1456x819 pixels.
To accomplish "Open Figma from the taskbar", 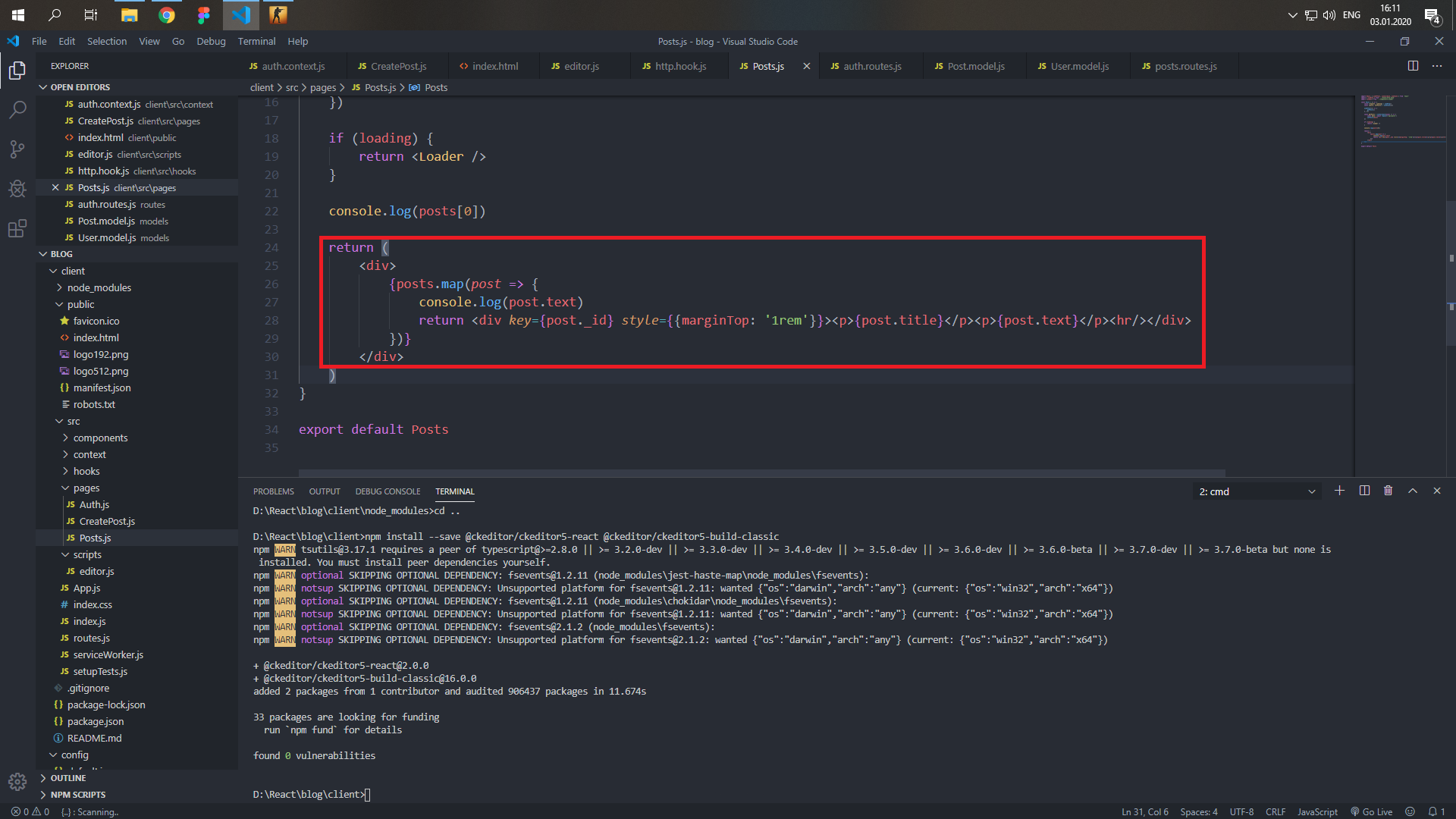I will (x=203, y=15).
